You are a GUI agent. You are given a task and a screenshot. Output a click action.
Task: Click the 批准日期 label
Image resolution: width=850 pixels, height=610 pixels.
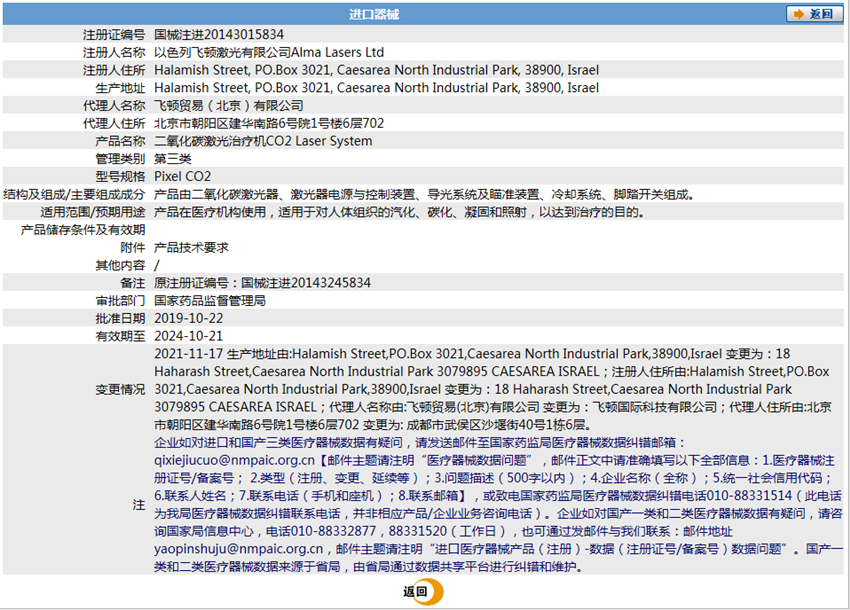[120, 319]
